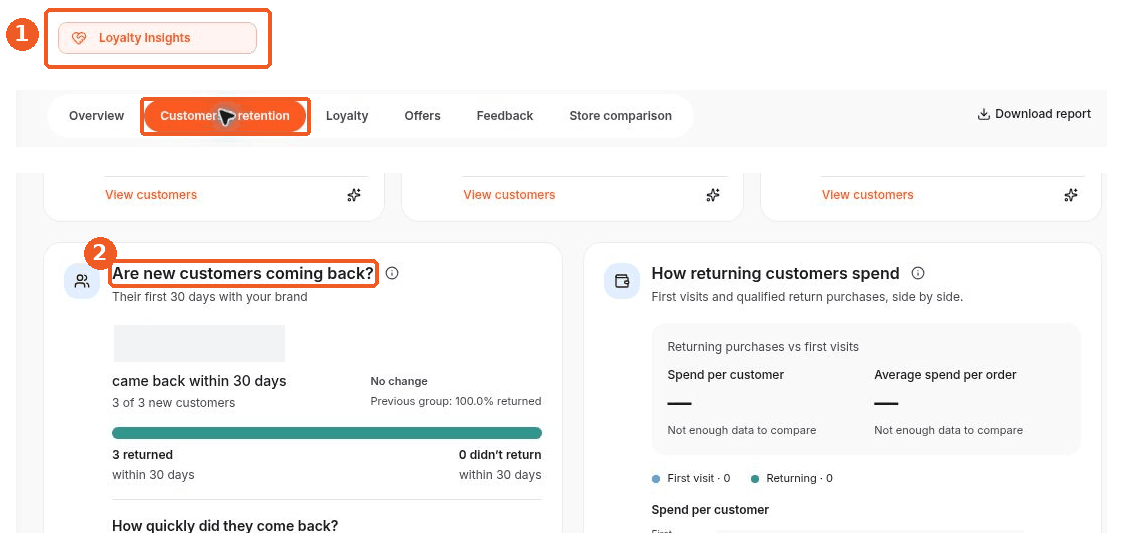Open View customers in middle card

coord(509,195)
